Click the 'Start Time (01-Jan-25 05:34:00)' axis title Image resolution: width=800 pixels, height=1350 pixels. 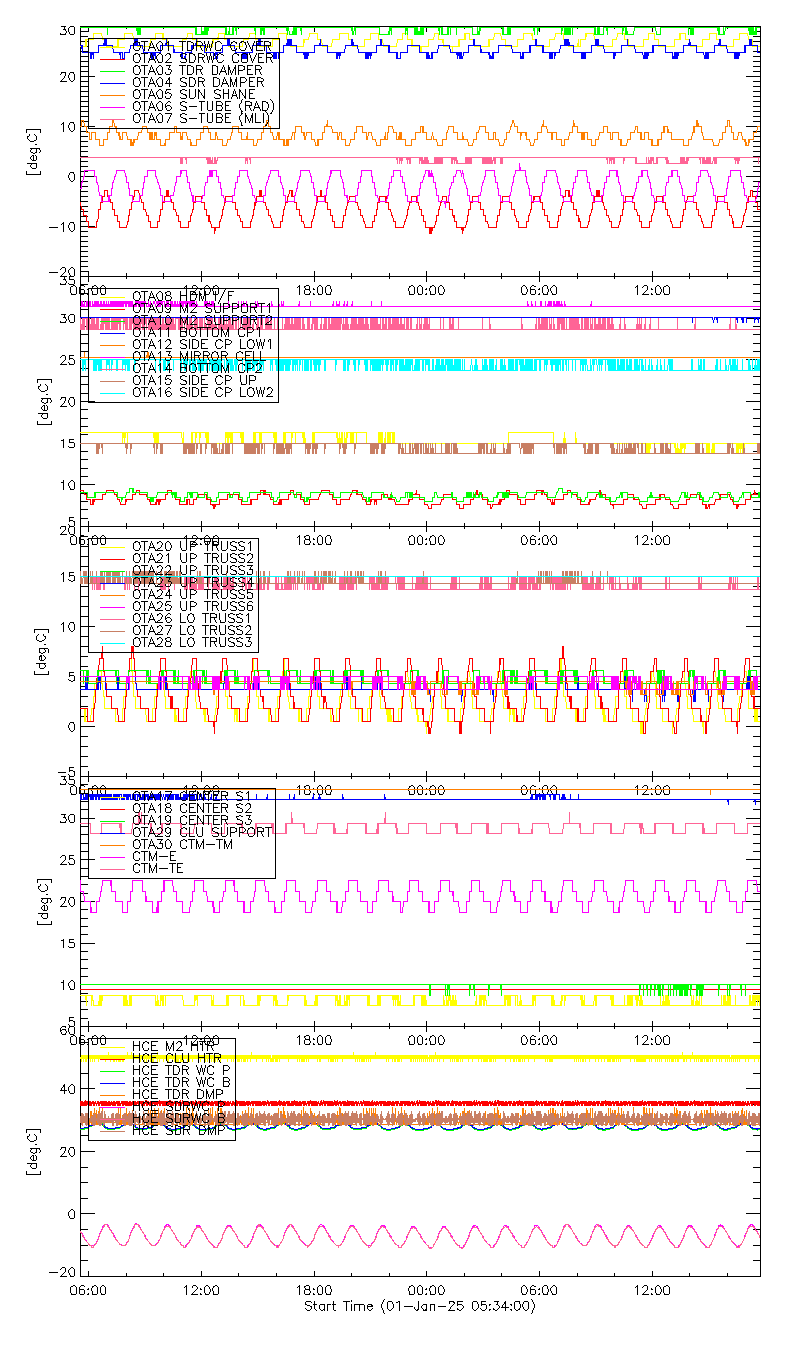(x=420, y=1307)
